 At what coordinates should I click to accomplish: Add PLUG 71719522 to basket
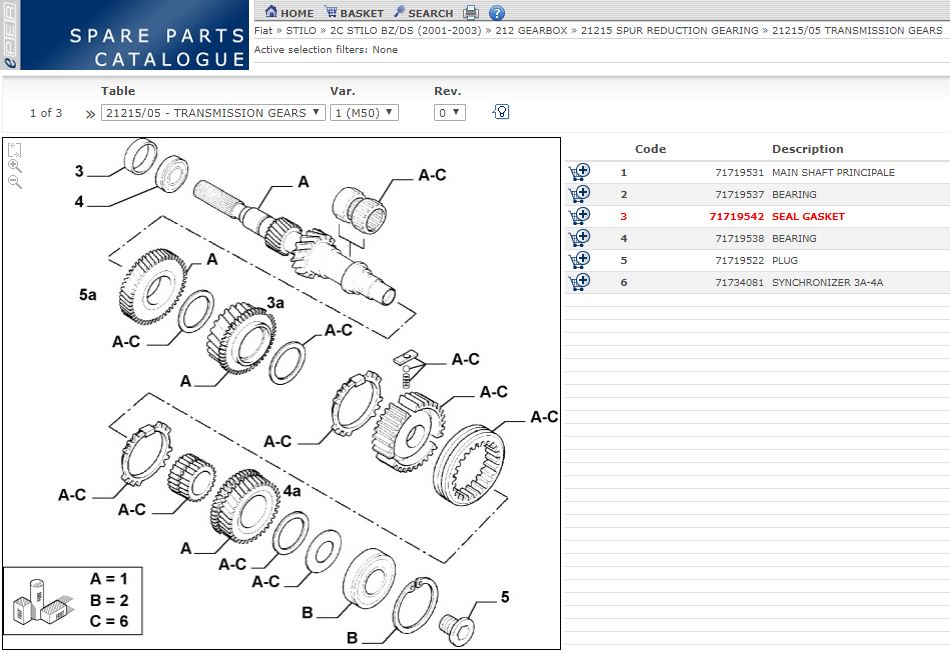579,260
